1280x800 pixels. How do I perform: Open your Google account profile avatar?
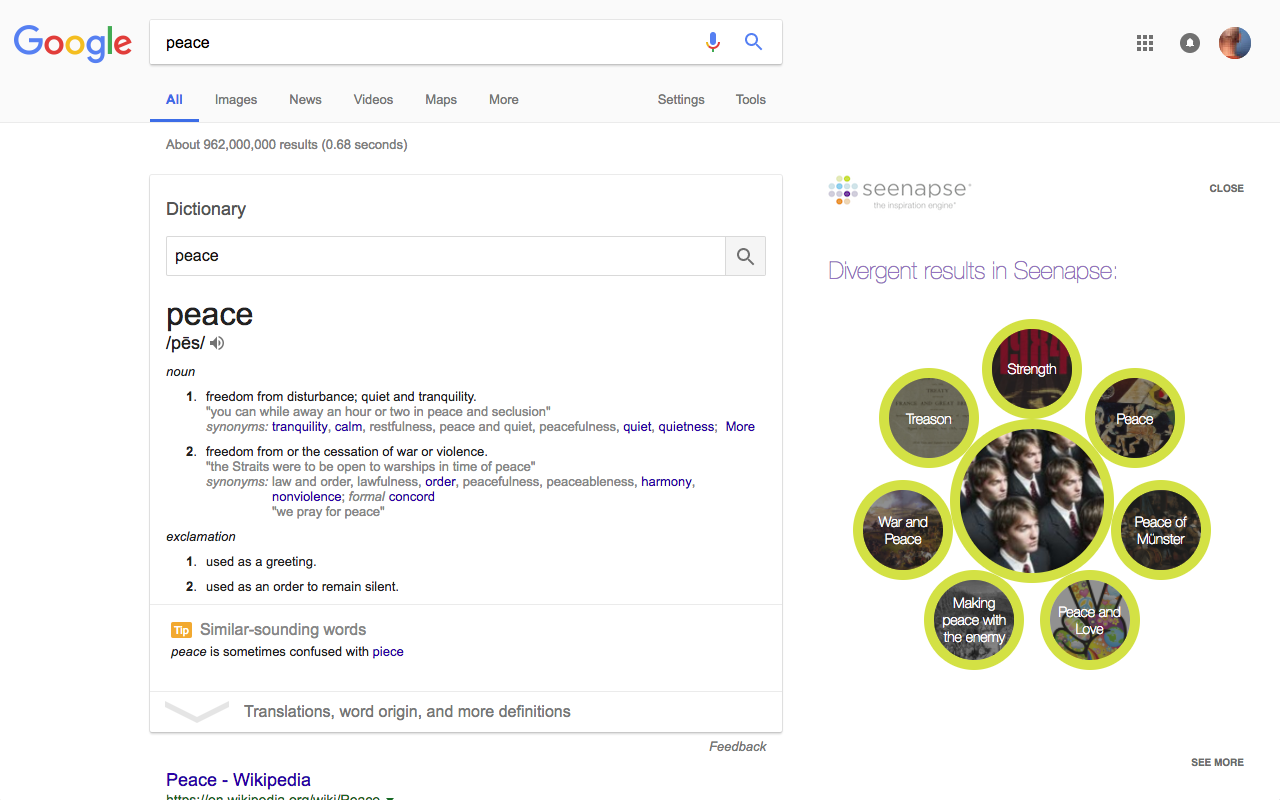[1234, 43]
